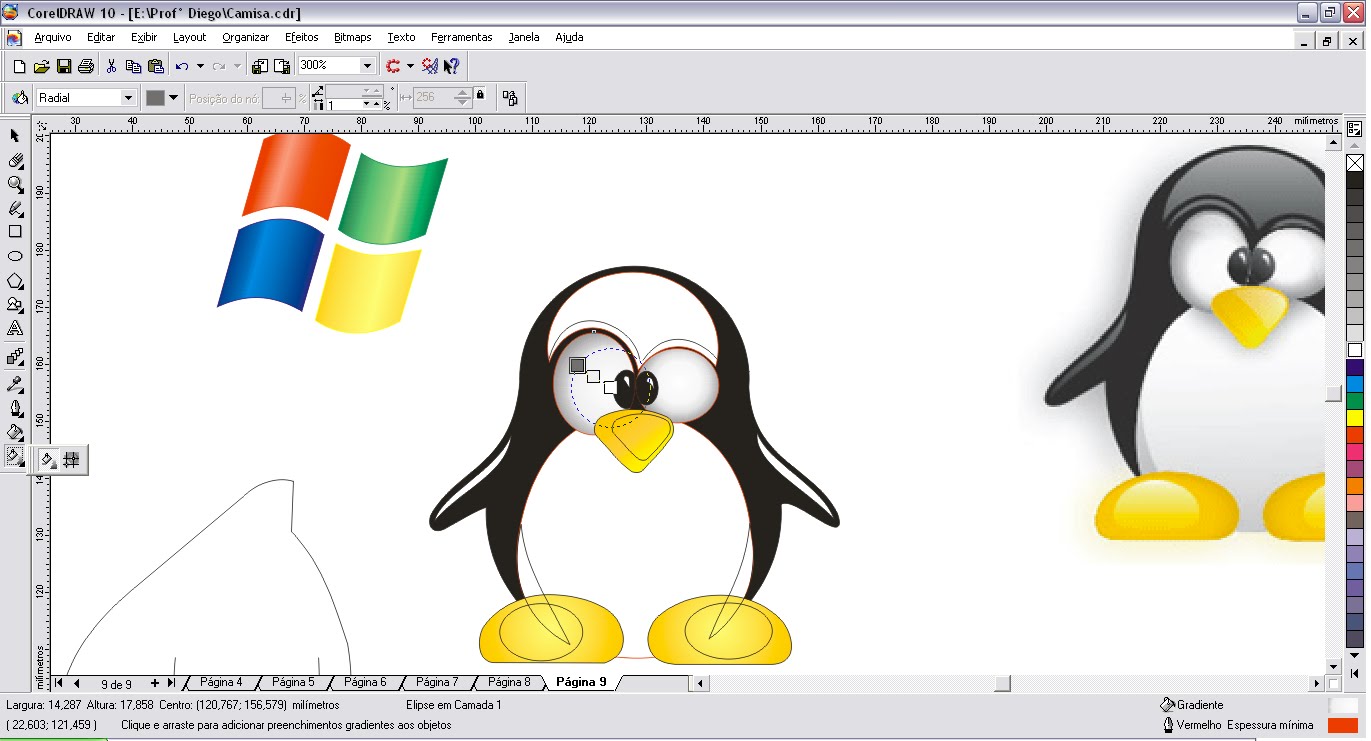Select the Eyedropper tool
Image resolution: width=1371 pixels, height=741 pixels.
click(x=15, y=384)
